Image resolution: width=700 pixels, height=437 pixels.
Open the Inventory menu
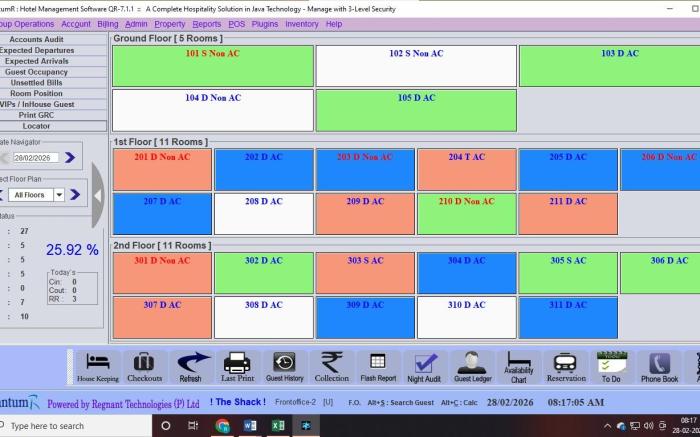coord(301,24)
